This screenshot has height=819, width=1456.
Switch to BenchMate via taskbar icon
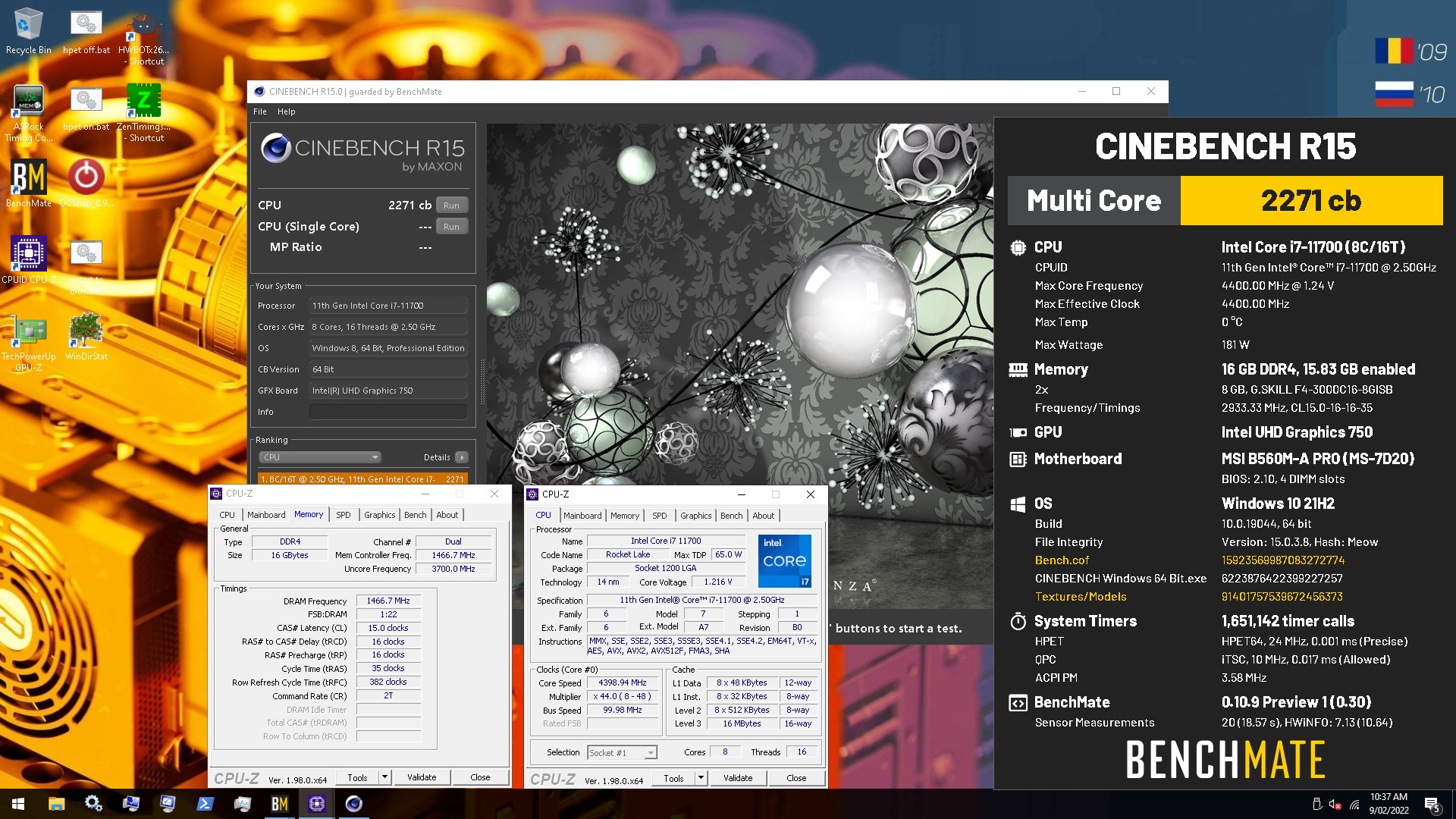pos(279,804)
